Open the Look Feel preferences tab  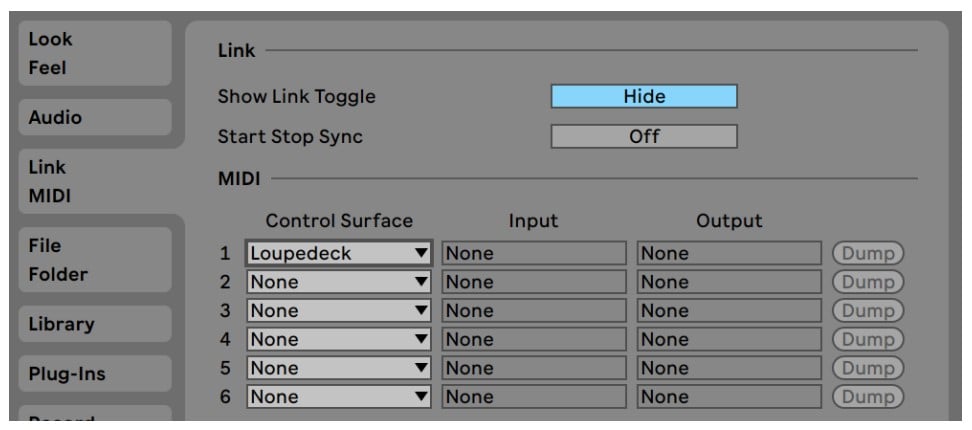(x=94, y=54)
